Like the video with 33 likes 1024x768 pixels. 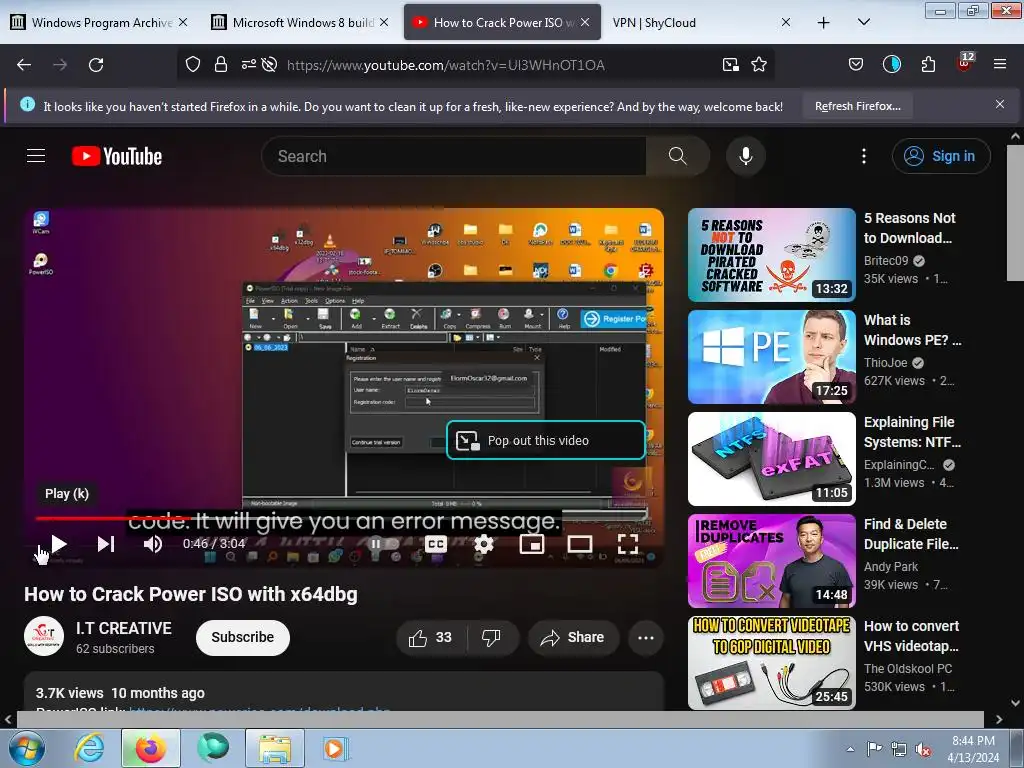tap(430, 637)
